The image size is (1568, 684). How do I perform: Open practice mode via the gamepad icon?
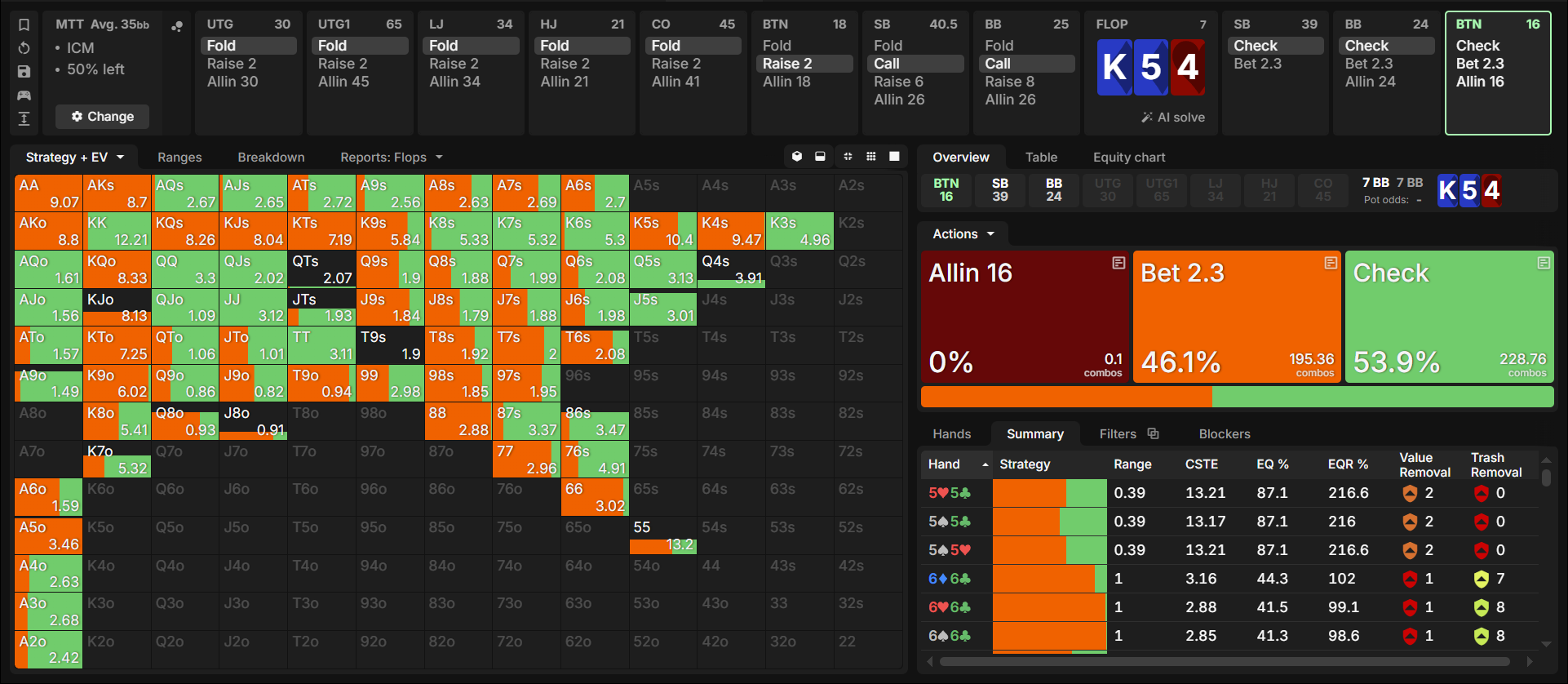[24, 95]
